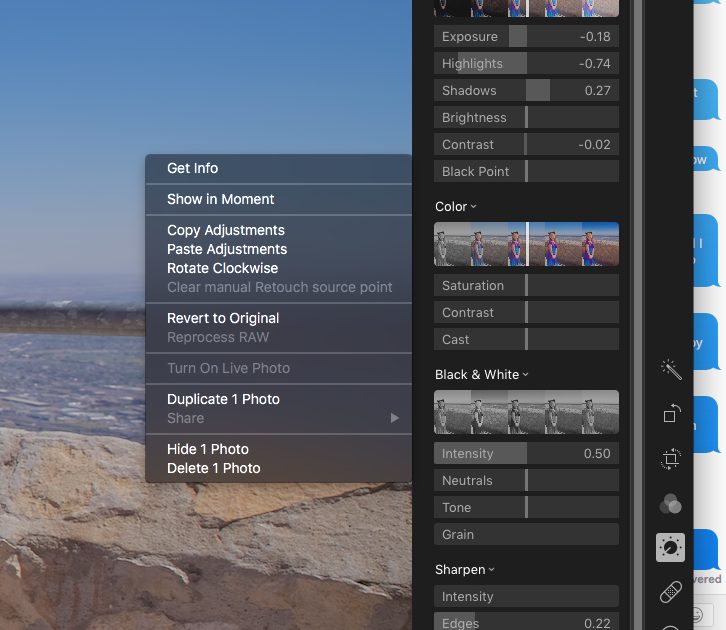Click the Exposure slider
The width and height of the screenshot is (726, 630).
[x=526, y=36]
